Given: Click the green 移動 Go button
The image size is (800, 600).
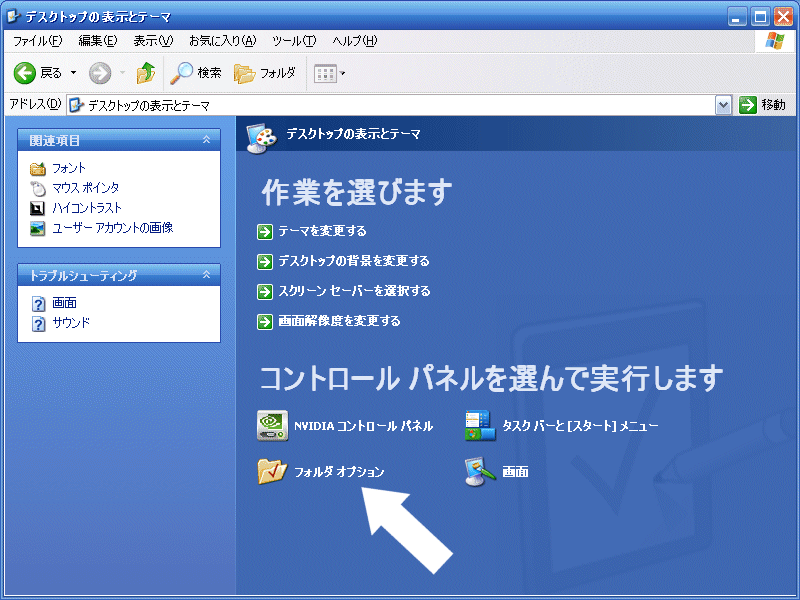Looking at the screenshot, I should pos(762,105).
